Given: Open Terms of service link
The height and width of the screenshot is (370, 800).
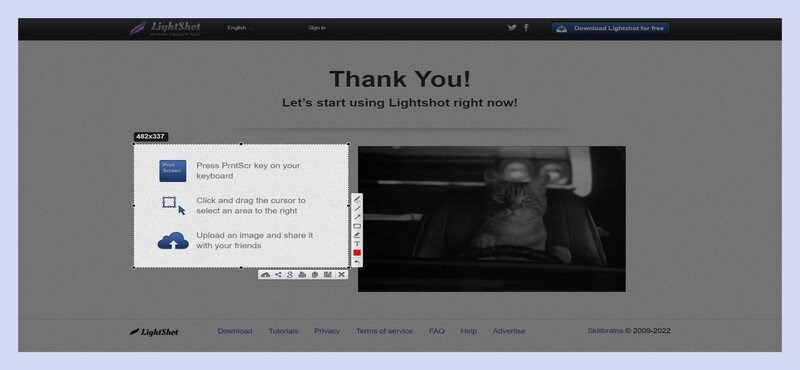Looking at the screenshot, I should [384, 331].
